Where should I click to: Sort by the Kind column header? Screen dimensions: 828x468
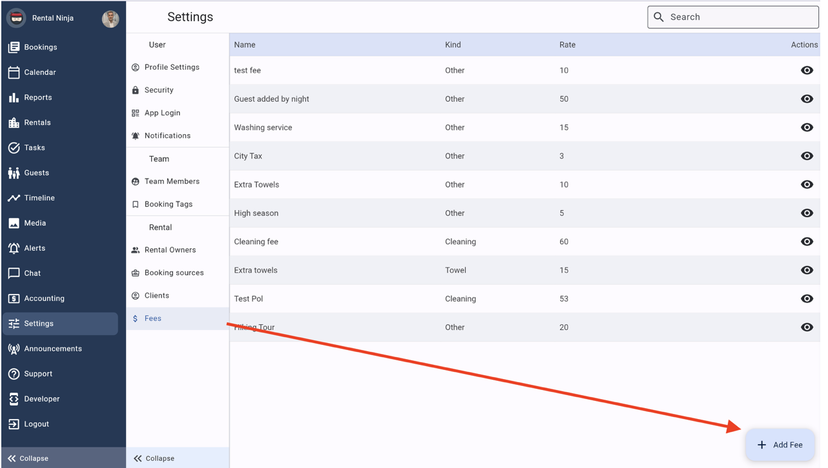click(453, 45)
